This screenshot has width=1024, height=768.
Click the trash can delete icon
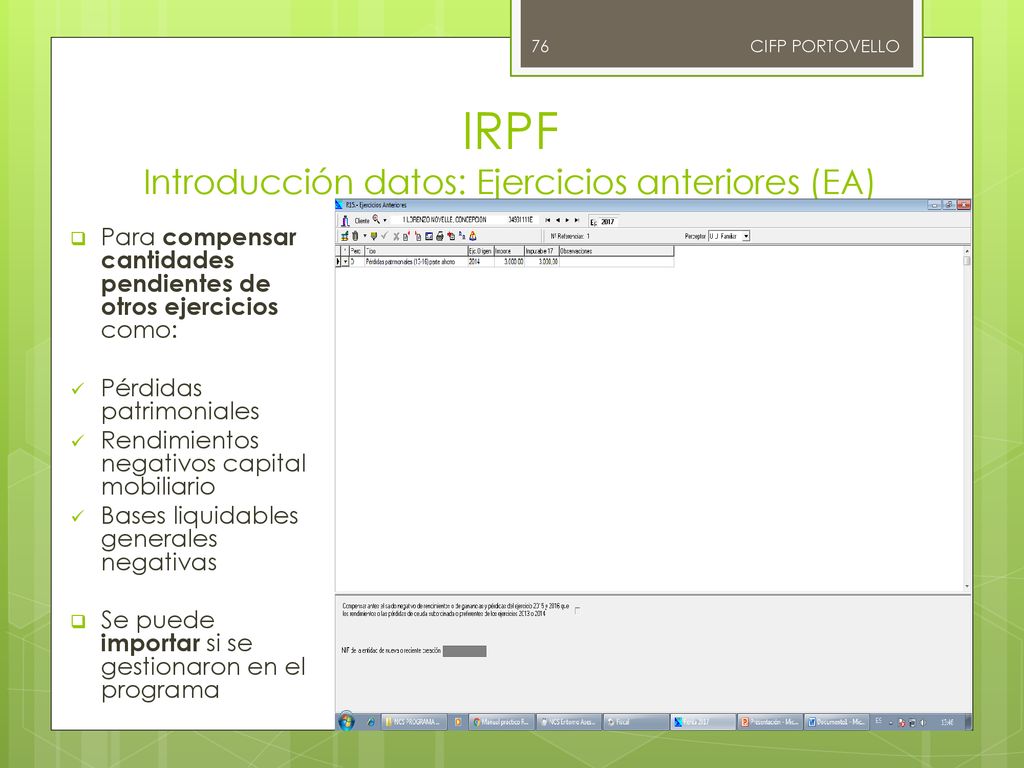[x=355, y=236]
